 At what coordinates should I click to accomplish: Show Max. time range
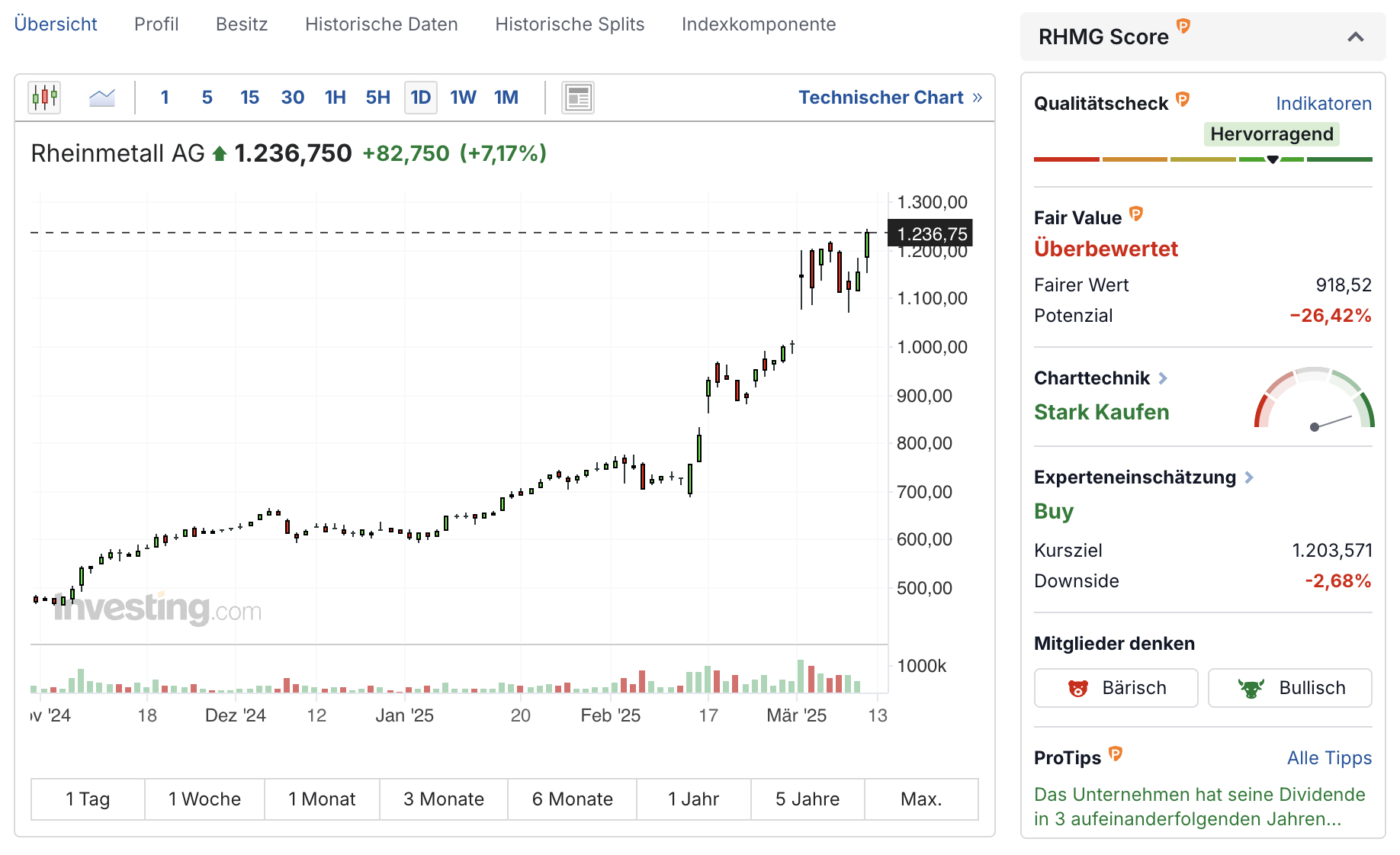[921, 799]
